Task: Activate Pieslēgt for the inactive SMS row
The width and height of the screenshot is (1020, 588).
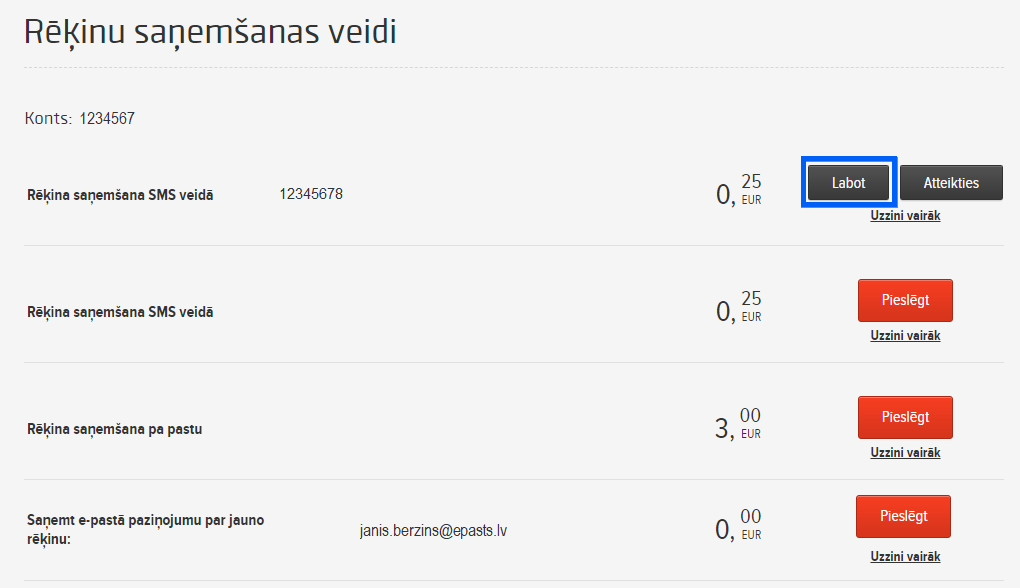Action: pos(905,301)
